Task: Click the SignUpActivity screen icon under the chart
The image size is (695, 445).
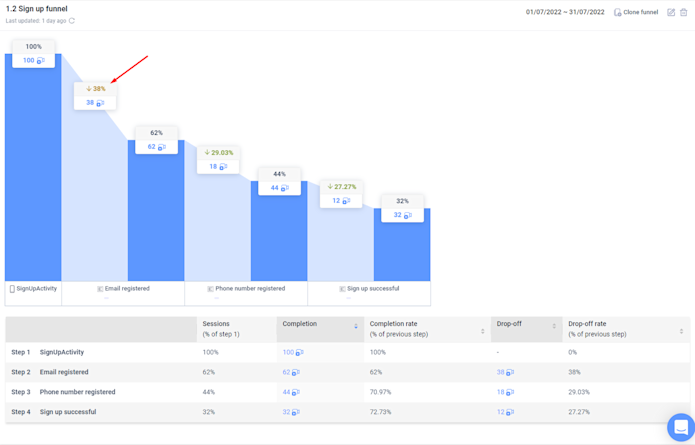Action: [x=12, y=289]
